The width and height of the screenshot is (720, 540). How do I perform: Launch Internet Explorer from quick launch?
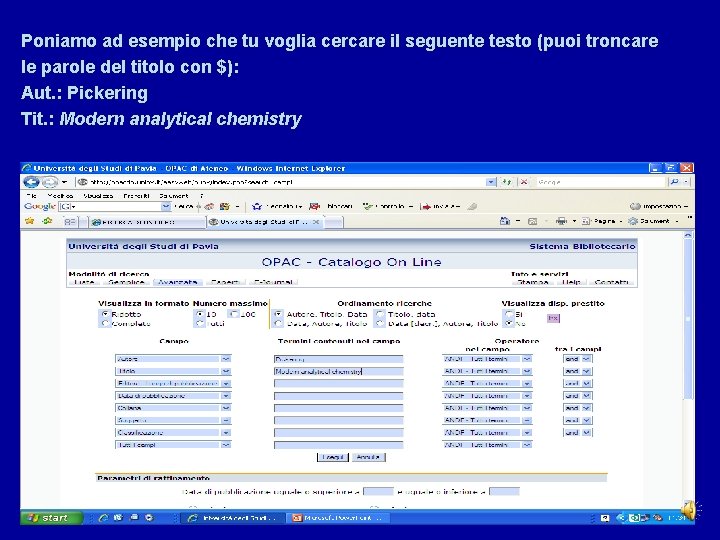(x=103, y=518)
